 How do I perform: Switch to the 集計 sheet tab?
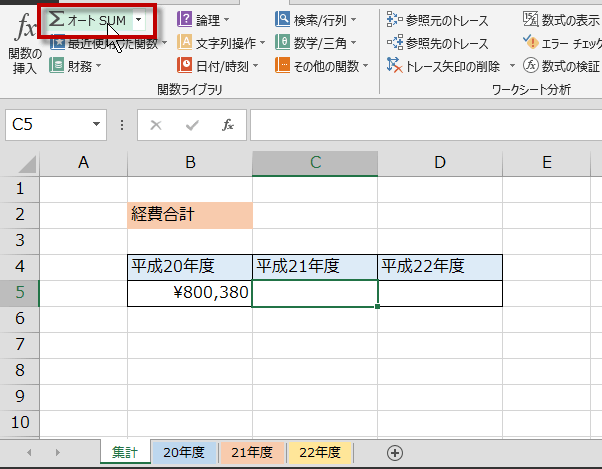click(x=125, y=452)
